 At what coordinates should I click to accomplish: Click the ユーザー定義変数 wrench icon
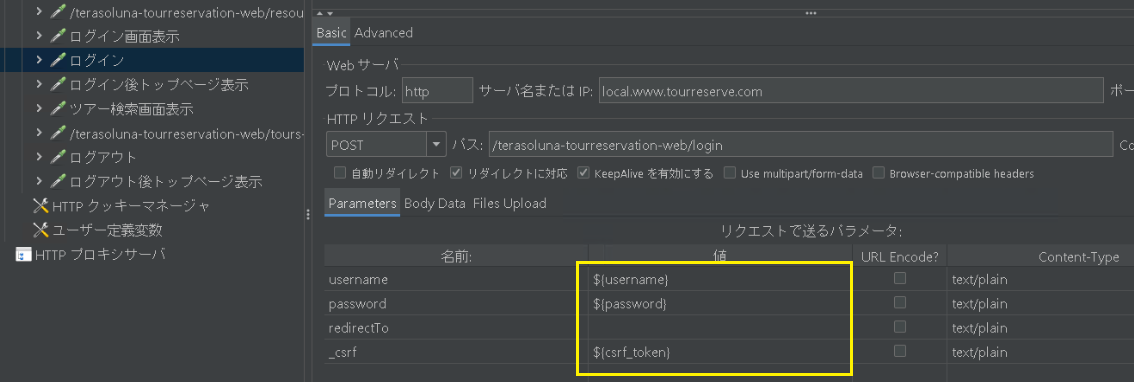tap(40, 230)
